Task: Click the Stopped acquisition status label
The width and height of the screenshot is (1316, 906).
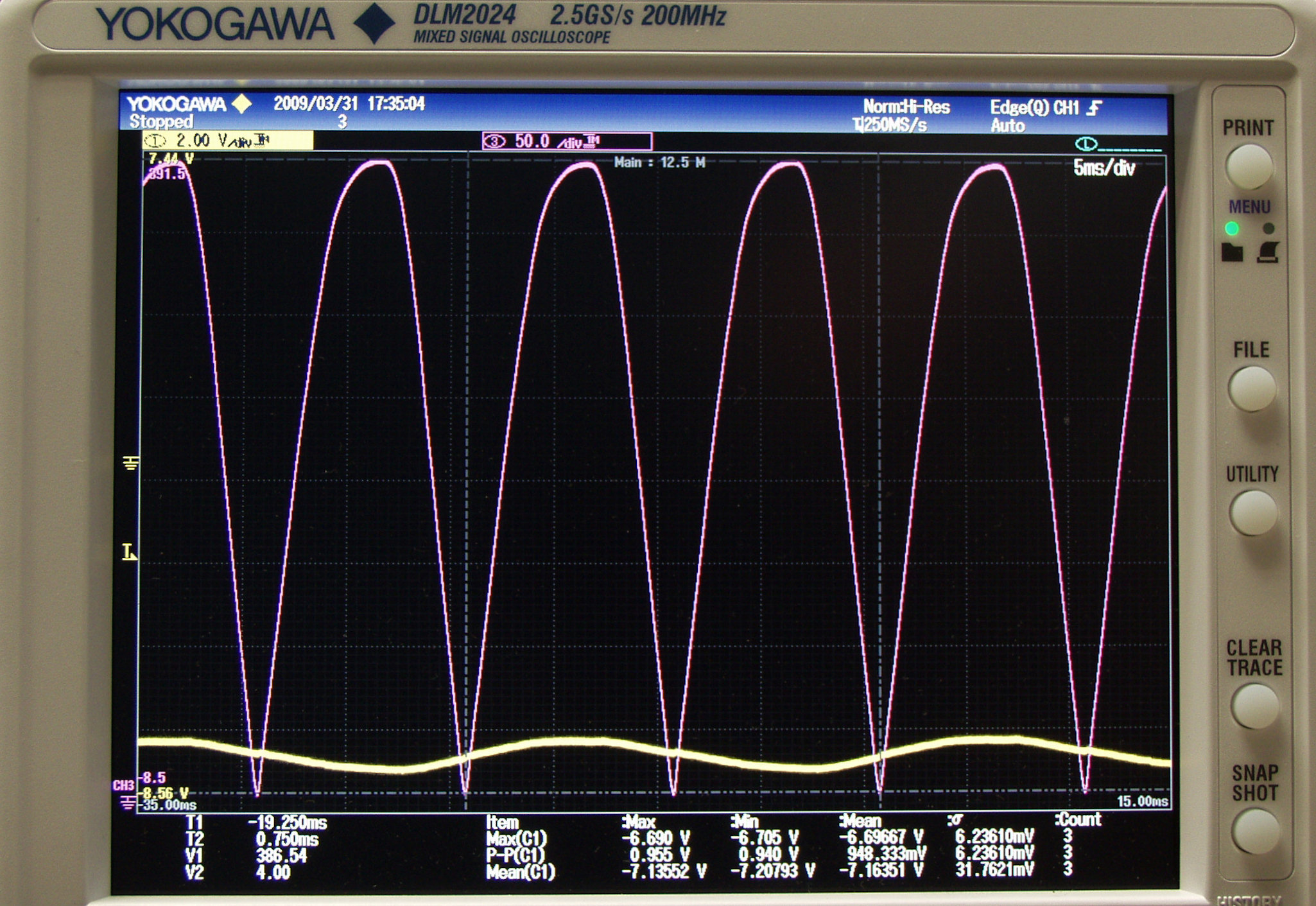Action: (160, 122)
